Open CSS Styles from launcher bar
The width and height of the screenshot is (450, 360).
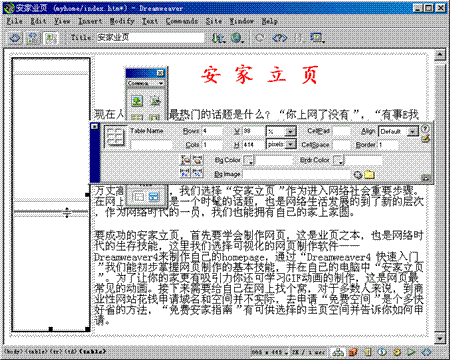(x=382, y=352)
